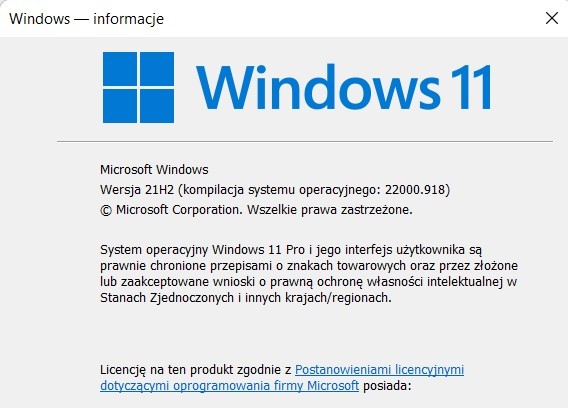Viewport: 568px width, 408px height.
Task: Open the Postanowieniami licencyjnymi link
Action: [x=379, y=370]
